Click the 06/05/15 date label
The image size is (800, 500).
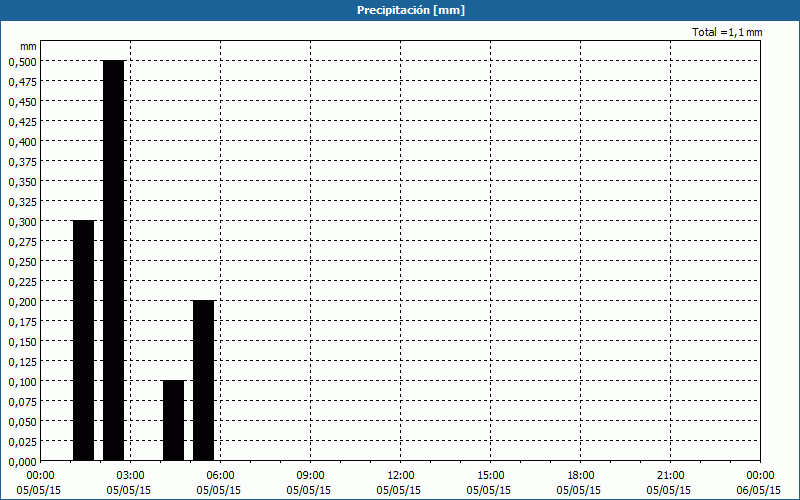coord(760,491)
